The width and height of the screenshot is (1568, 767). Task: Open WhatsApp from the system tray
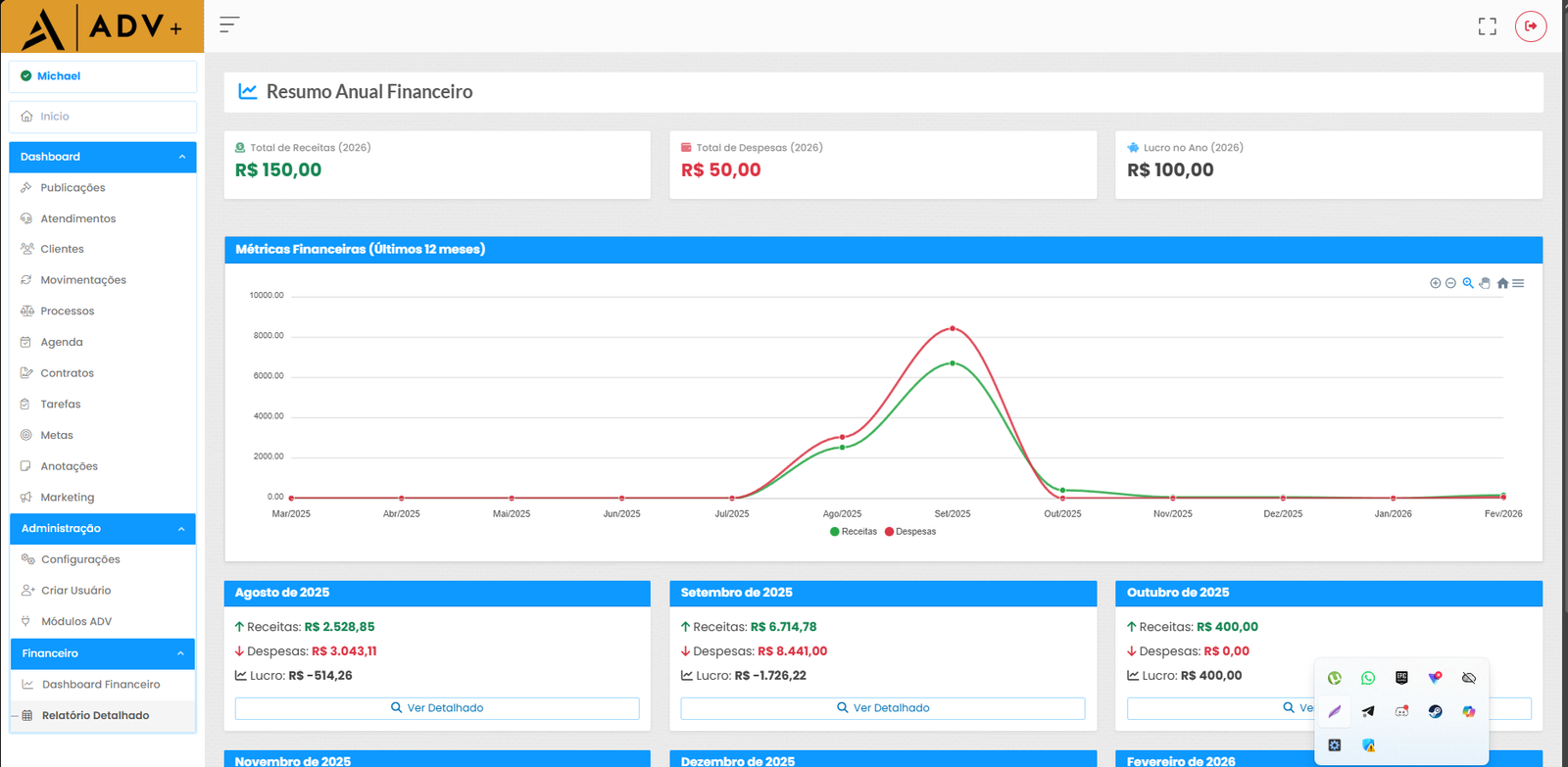pos(1368,678)
